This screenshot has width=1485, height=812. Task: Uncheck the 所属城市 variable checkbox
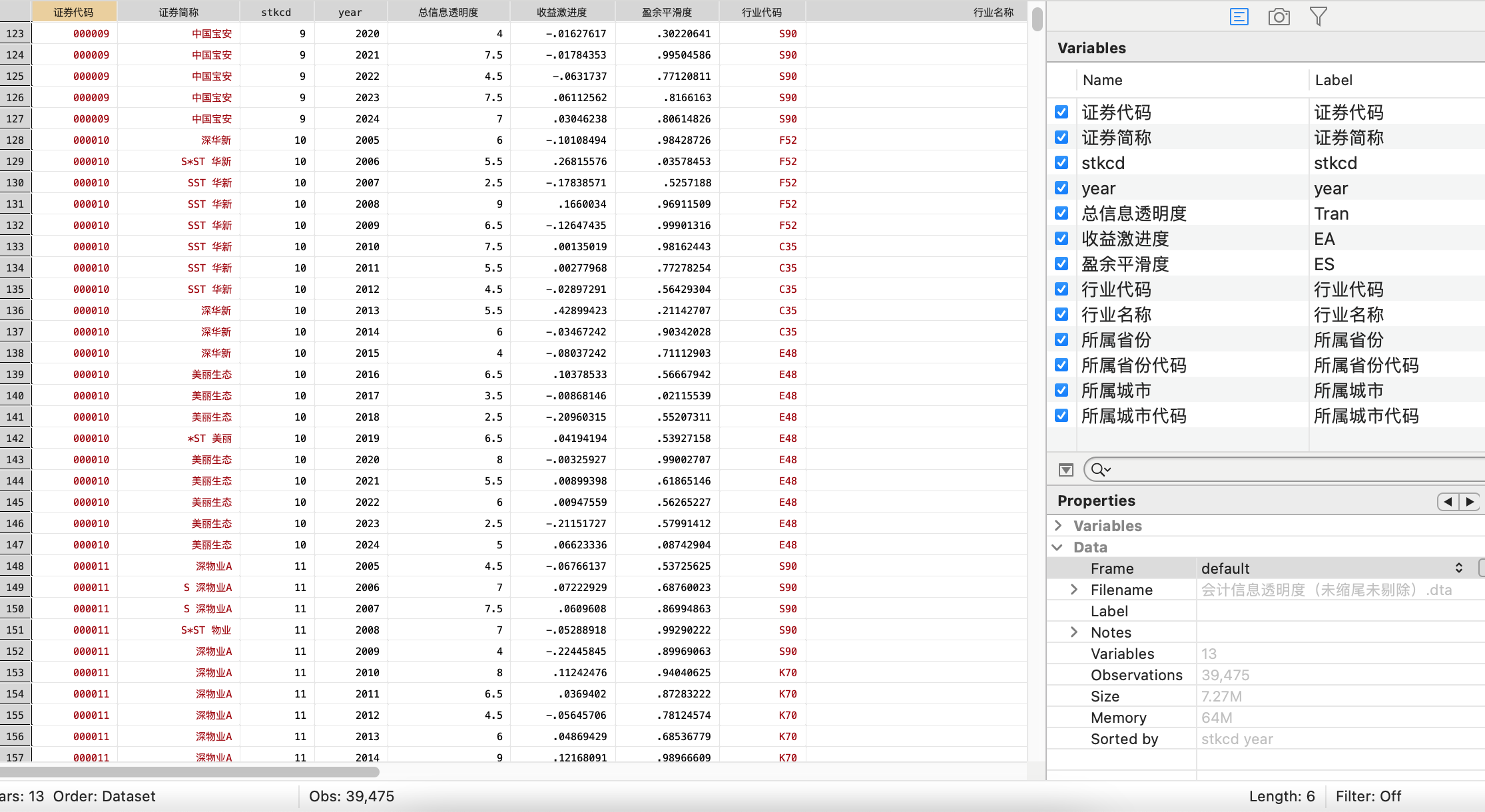(1061, 391)
